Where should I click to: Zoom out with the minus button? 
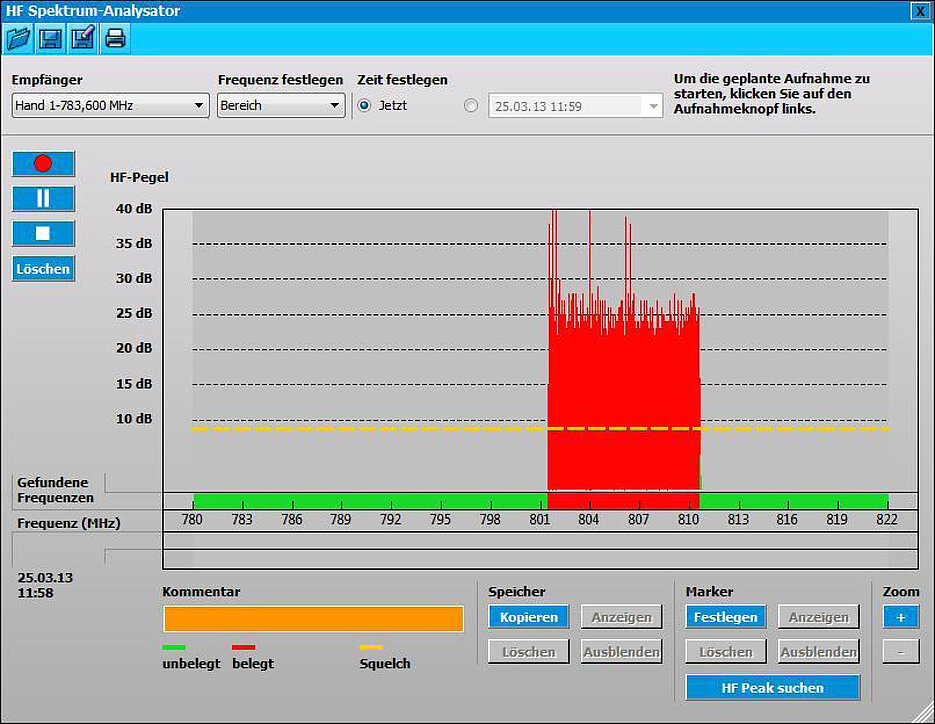click(900, 652)
